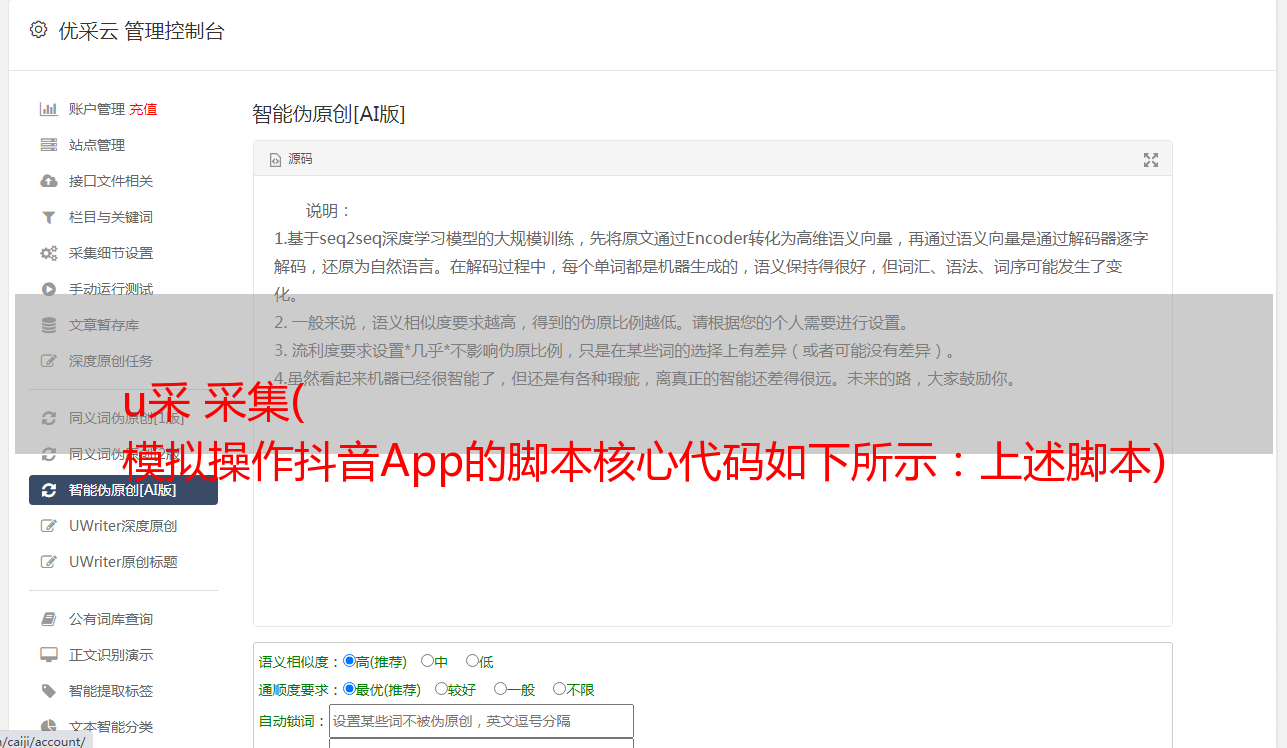Focus the 自动锁词 input field
1287x748 pixels.
[481, 721]
